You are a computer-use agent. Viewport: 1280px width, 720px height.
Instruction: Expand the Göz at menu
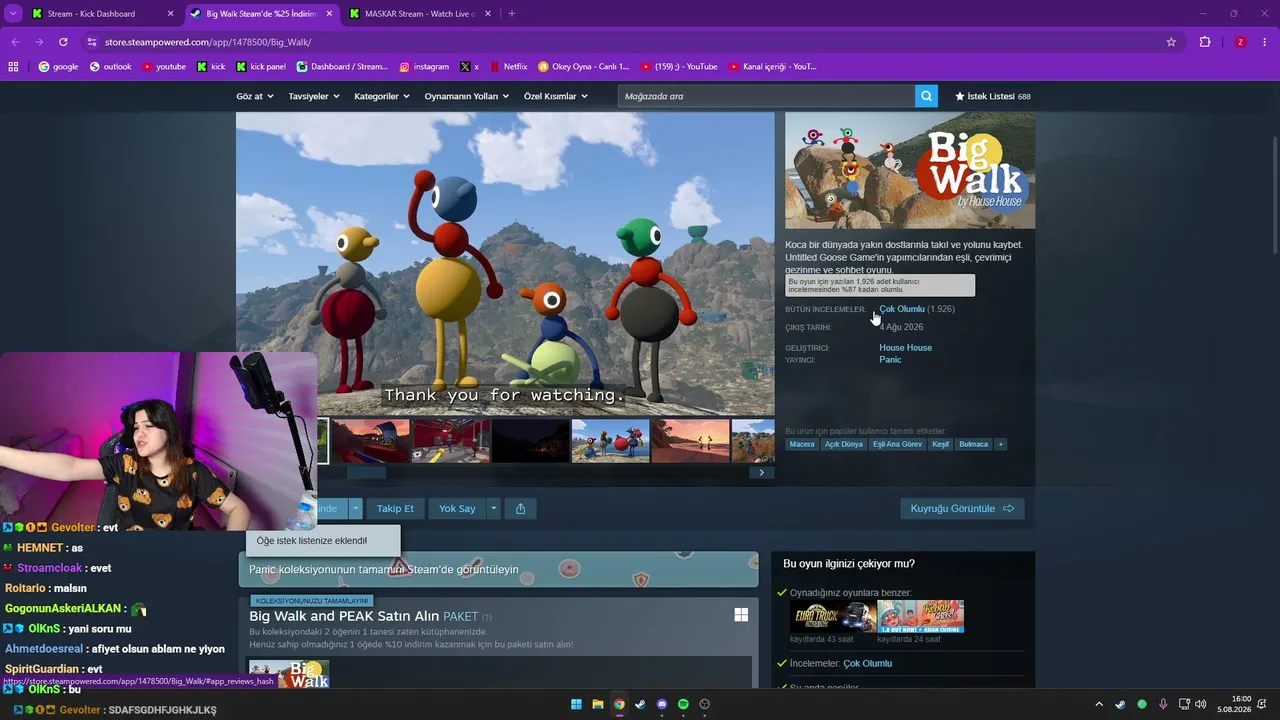255,96
